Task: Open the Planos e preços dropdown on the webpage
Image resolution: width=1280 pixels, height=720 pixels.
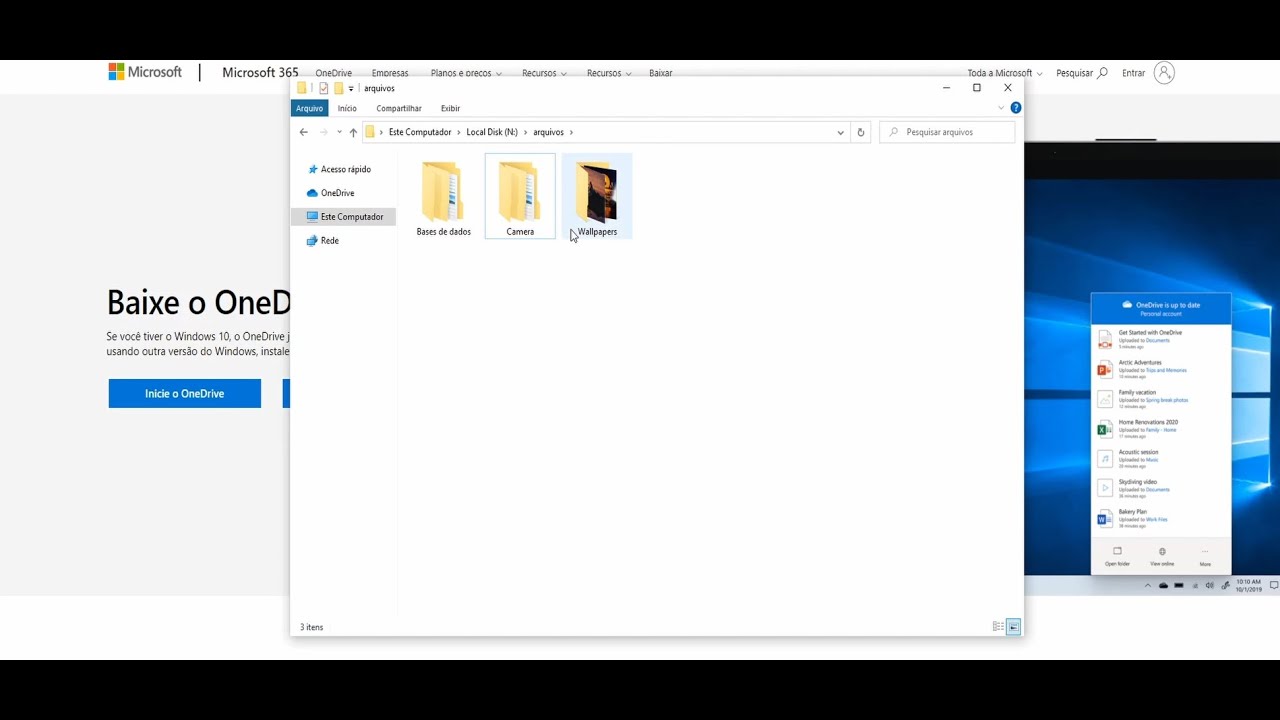Action: [x=466, y=73]
